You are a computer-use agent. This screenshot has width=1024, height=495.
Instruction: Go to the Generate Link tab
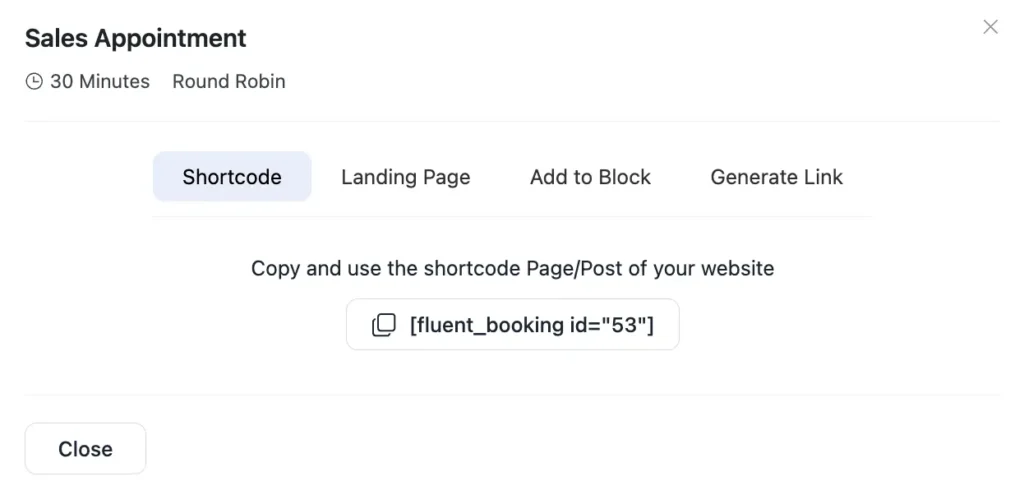click(776, 177)
